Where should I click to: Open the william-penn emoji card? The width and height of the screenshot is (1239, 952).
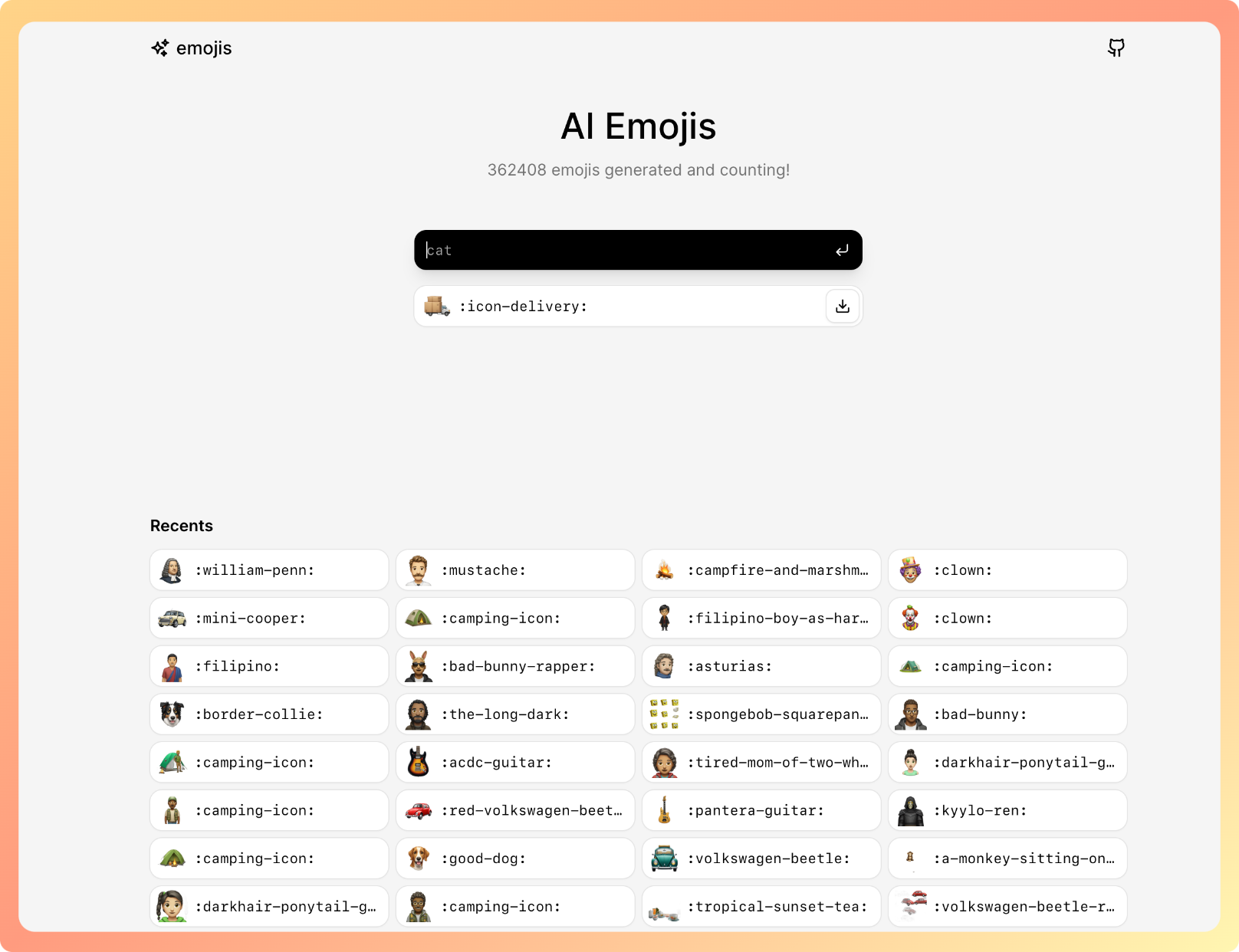tap(269, 570)
